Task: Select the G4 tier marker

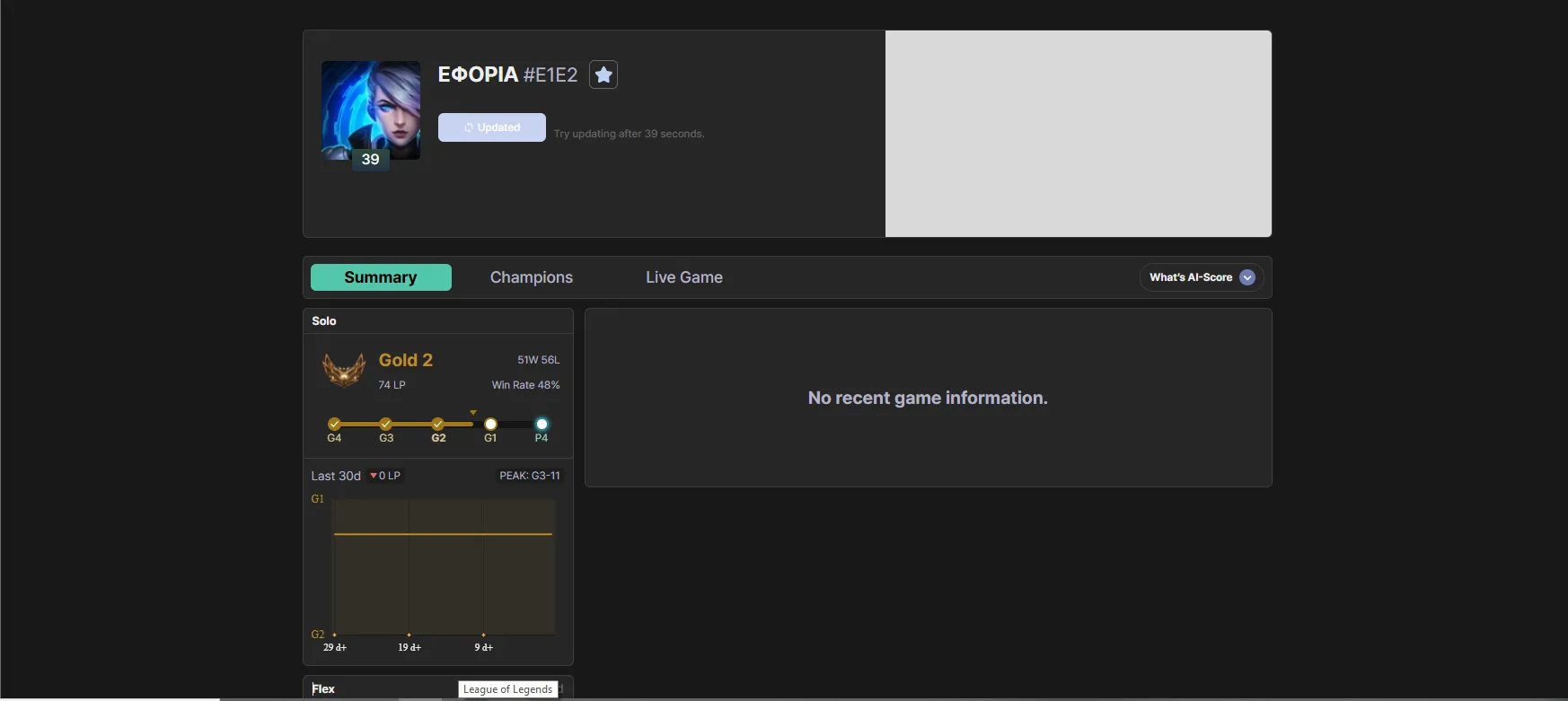Action: pyautogui.click(x=334, y=424)
